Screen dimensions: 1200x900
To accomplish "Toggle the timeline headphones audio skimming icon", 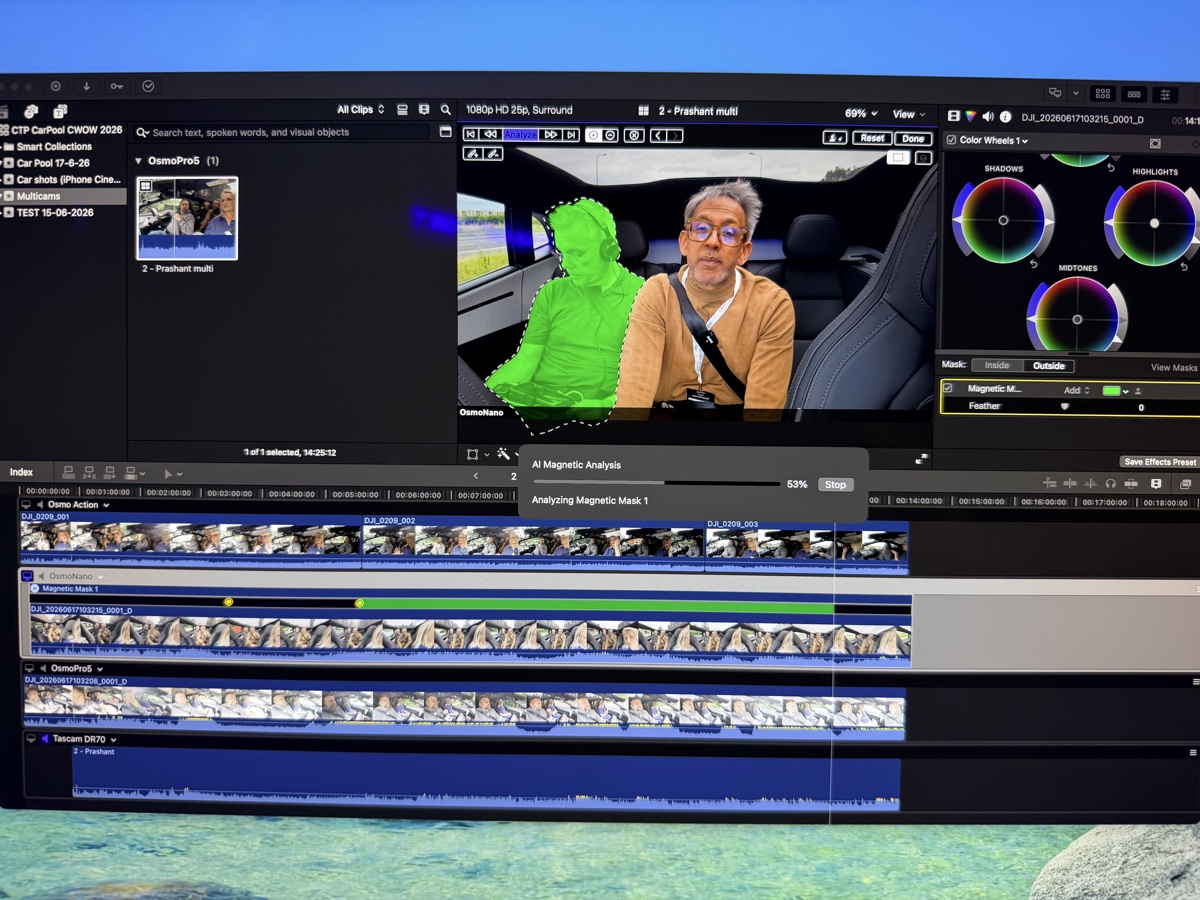I will [1111, 483].
